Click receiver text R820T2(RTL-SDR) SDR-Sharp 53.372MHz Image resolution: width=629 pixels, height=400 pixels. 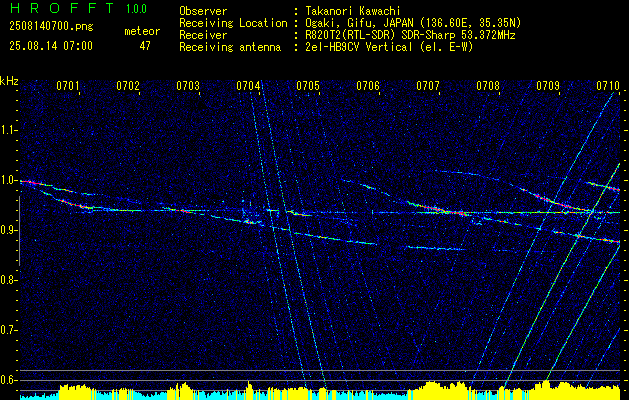(x=410, y=35)
